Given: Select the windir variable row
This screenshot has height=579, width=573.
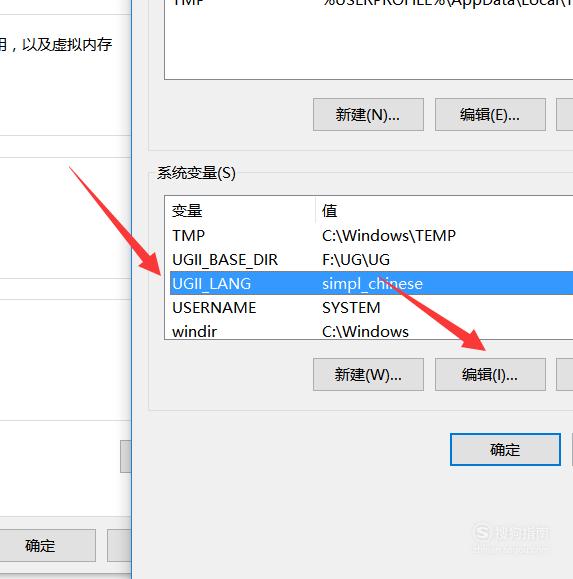Looking at the screenshot, I should coord(371,331).
